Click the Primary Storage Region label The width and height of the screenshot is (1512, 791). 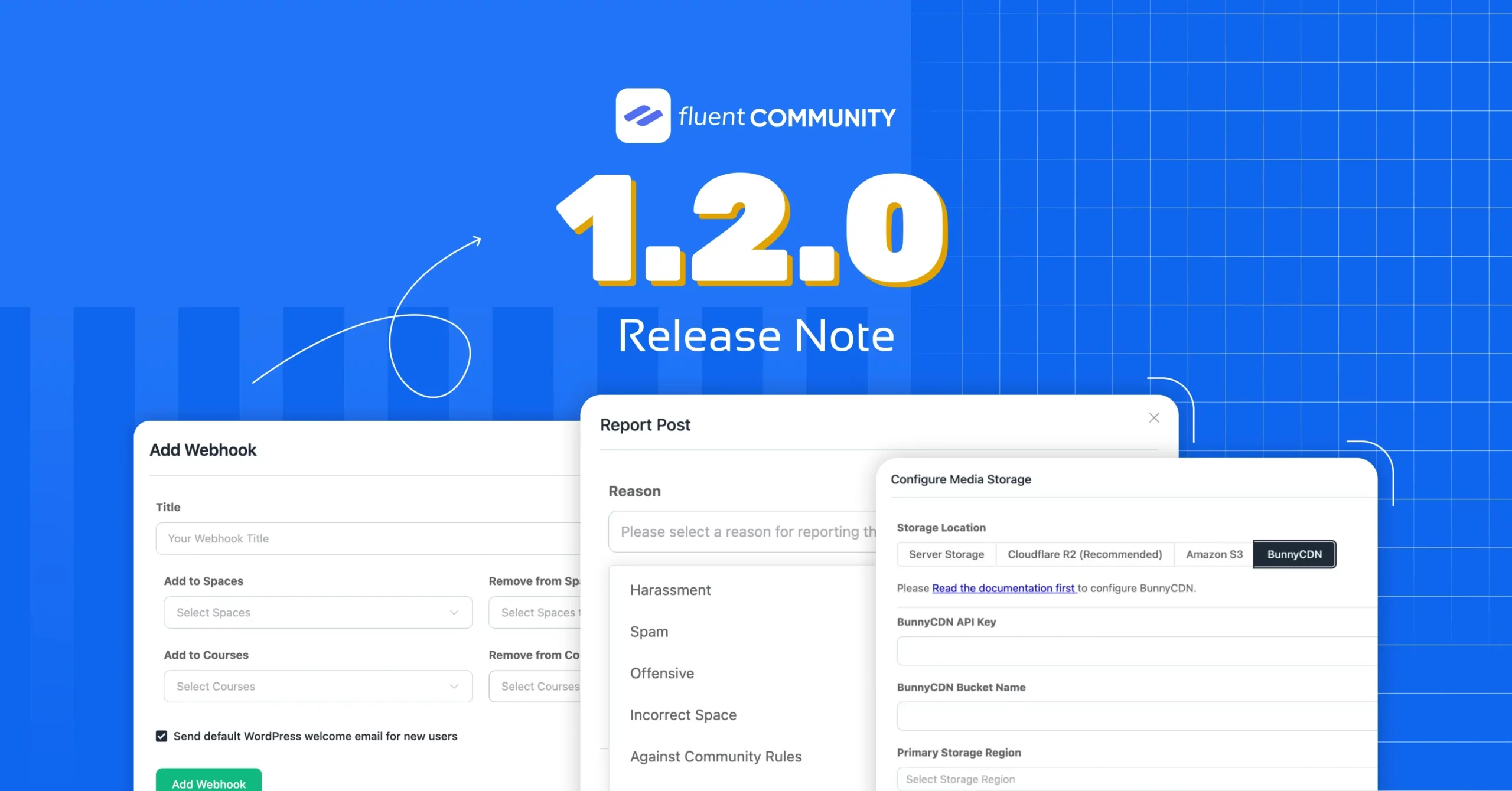[959, 753]
